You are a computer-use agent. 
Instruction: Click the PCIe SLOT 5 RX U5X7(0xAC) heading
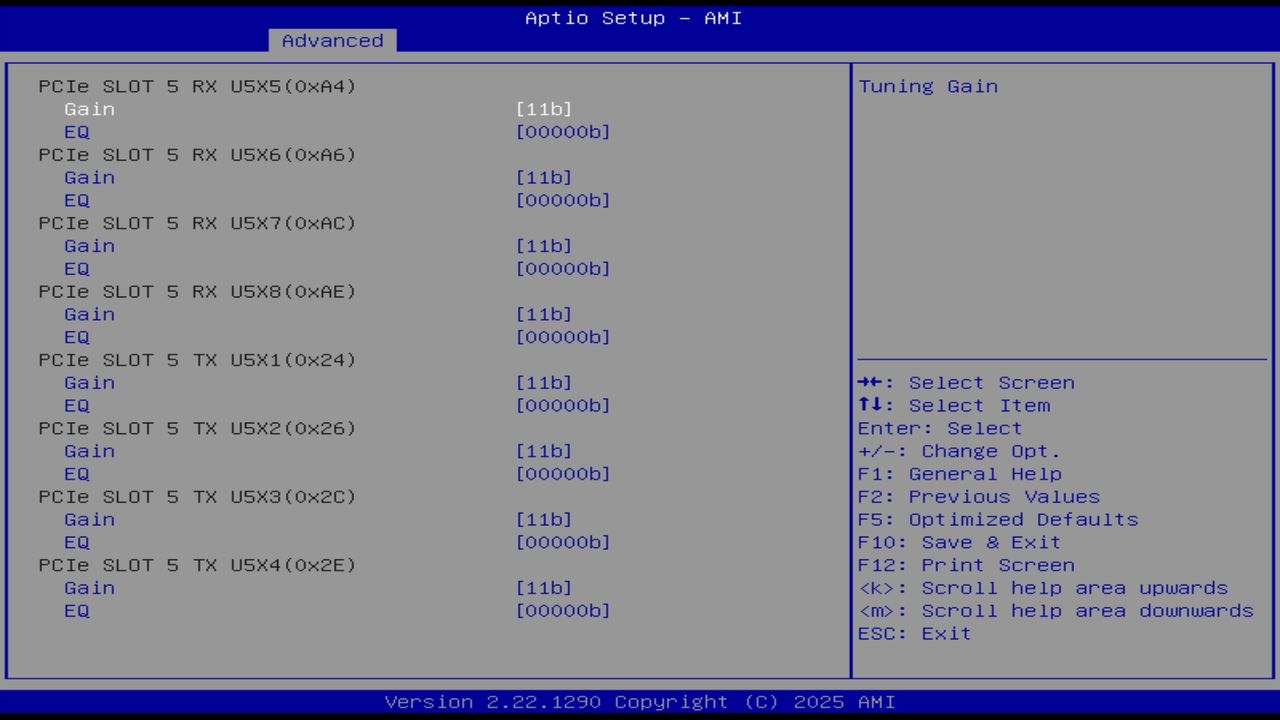click(x=198, y=223)
